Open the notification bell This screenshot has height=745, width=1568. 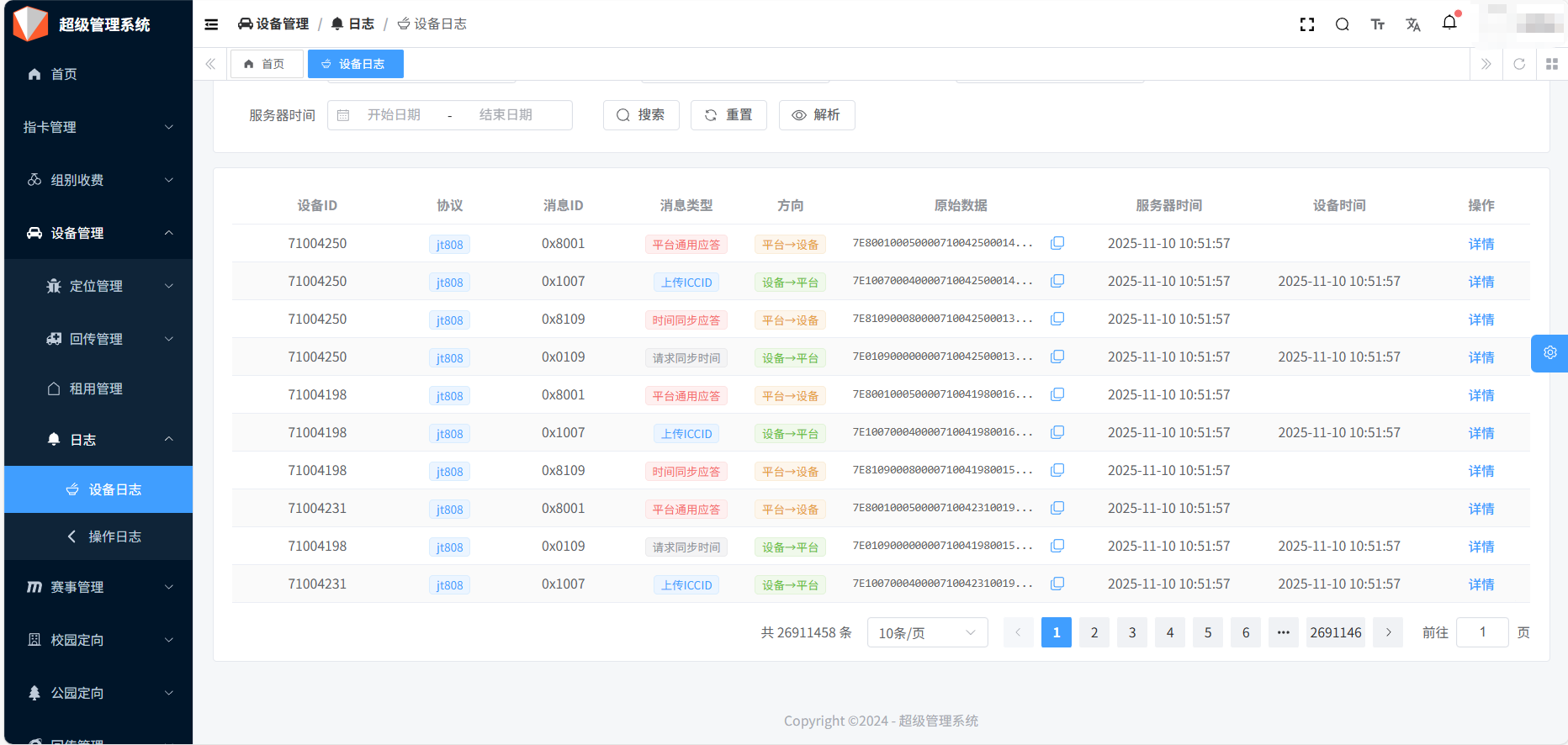[1449, 23]
